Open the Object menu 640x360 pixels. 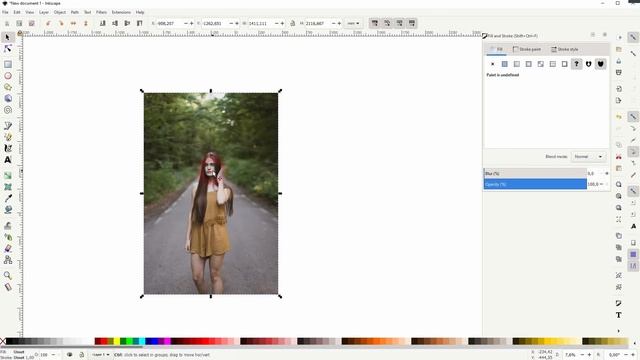point(60,12)
